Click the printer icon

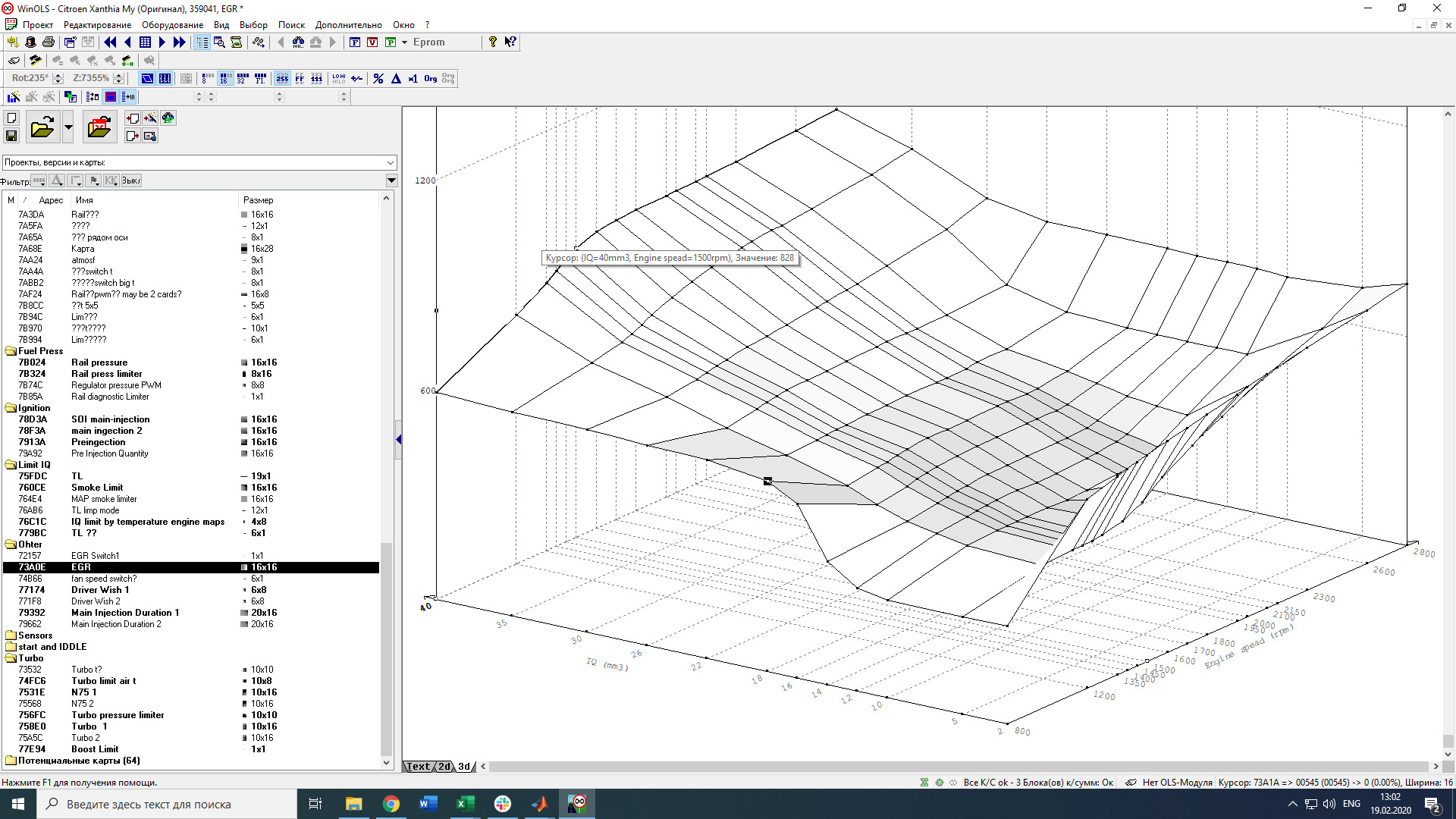click(x=49, y=42)
